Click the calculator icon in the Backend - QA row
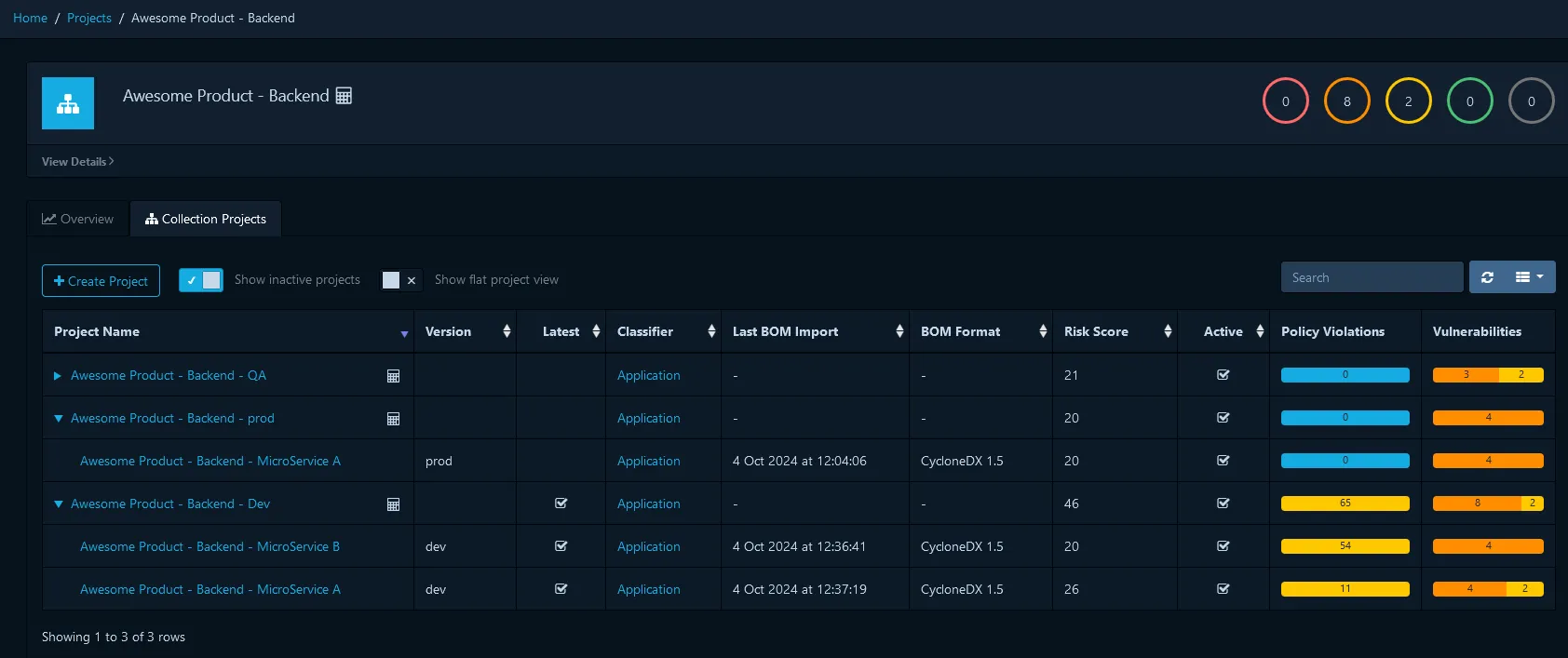Image resolution: width=1568 pixels, height=658 pixels. [x=393, y=376]
